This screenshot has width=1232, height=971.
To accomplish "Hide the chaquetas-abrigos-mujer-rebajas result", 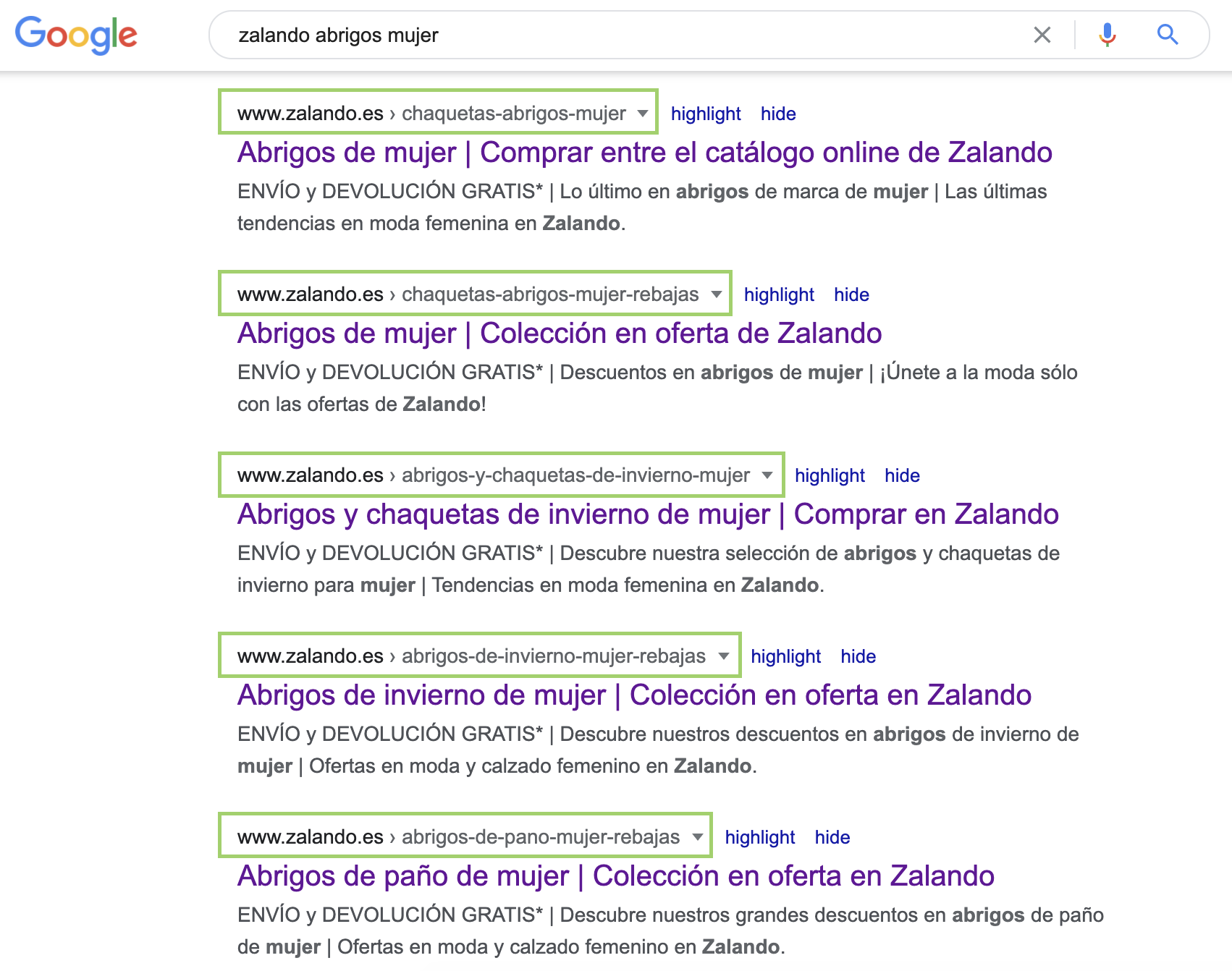I will coord(851,294).
